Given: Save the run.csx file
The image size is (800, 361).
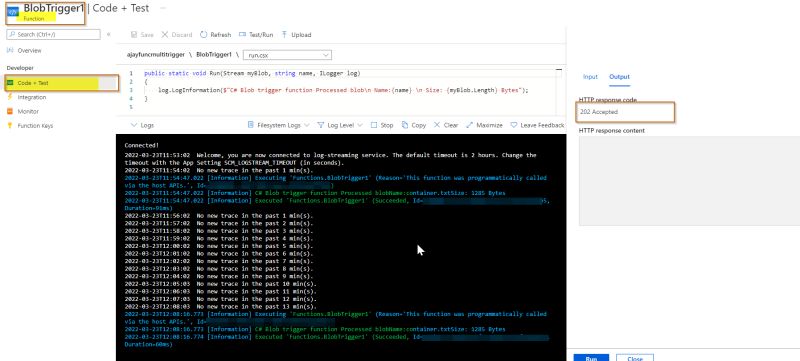Looking at the screenshot, I should (142, 35).
